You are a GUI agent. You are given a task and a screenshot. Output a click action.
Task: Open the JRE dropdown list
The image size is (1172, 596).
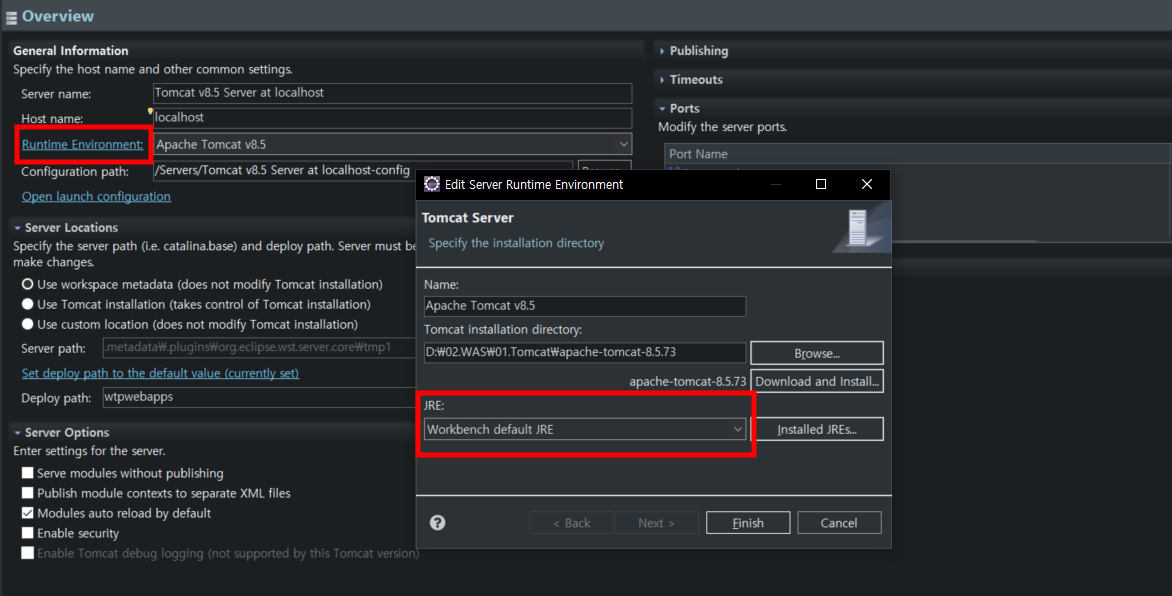point(737,429)
